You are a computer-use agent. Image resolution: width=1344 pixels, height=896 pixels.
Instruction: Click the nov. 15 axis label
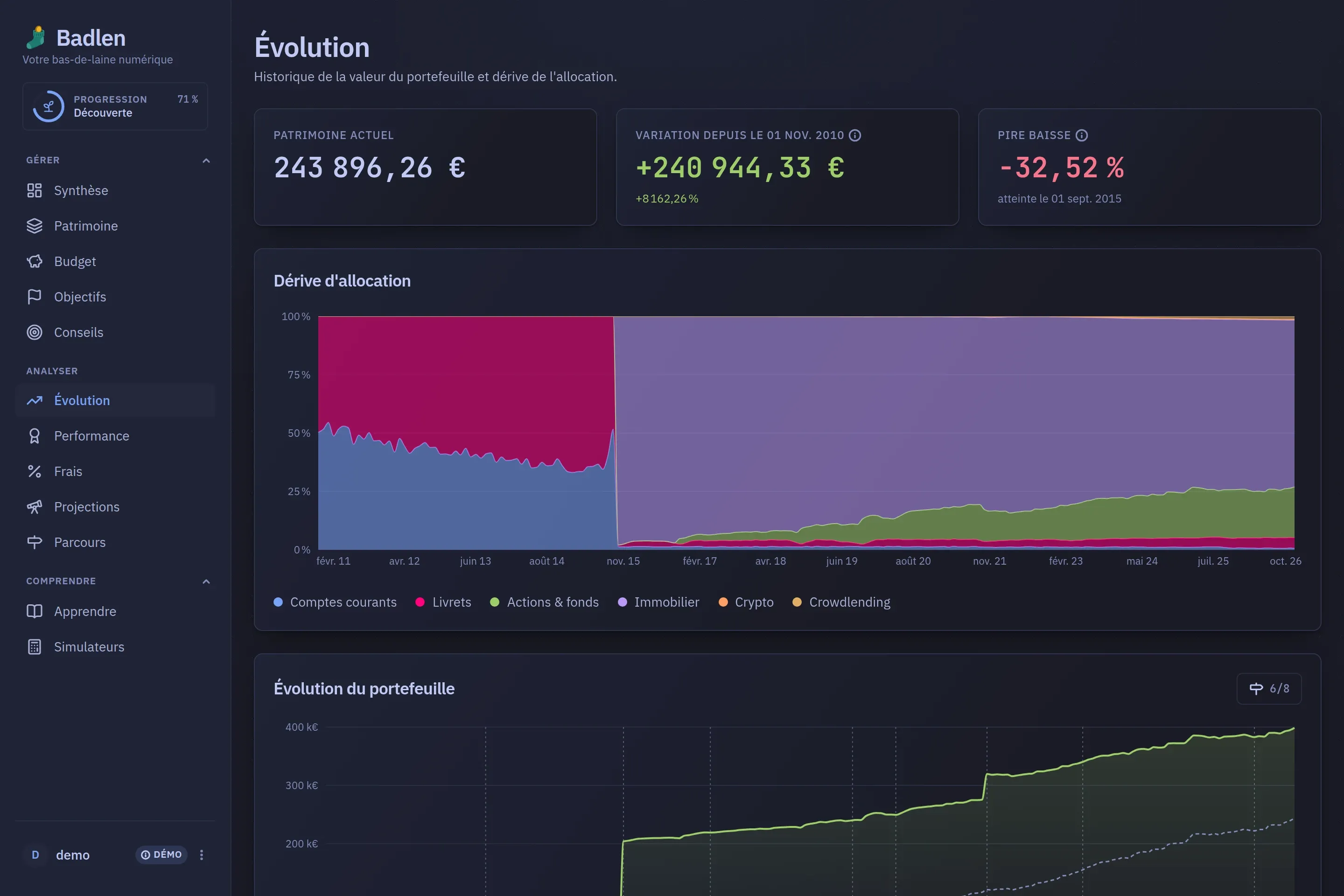[x=623, y=561]
